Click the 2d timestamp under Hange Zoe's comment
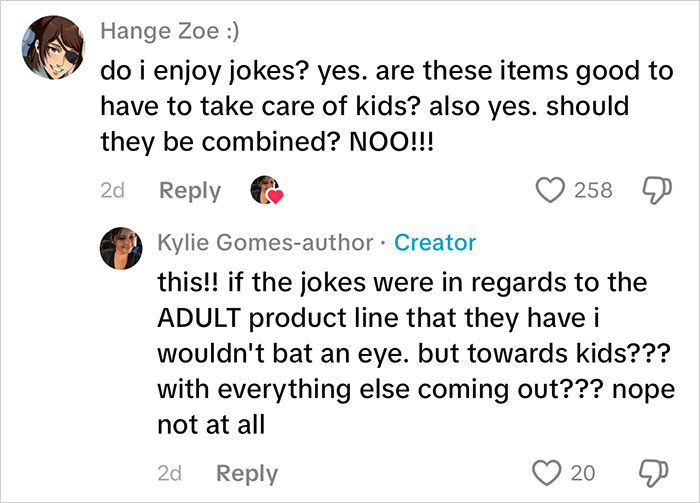Image resolution: width=700 pixels, height=503 pixels. [x=112, y=190]
